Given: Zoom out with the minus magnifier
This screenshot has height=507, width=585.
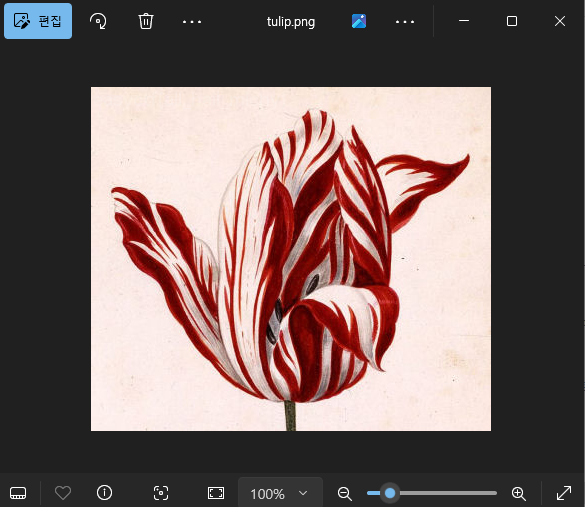Looking at the screenshot, I should (x=345, y=494).
